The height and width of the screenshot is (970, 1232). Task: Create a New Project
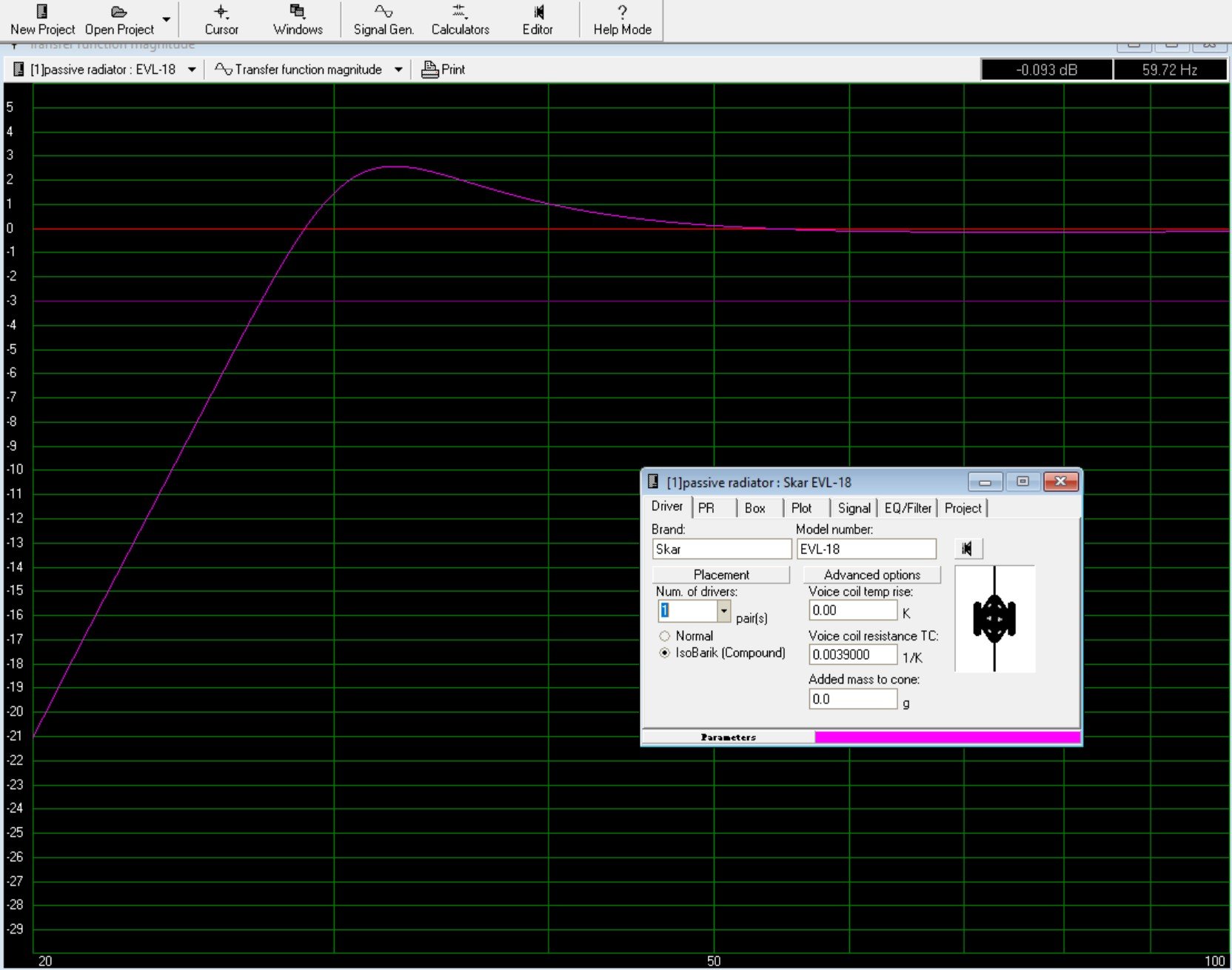(41, 19)
